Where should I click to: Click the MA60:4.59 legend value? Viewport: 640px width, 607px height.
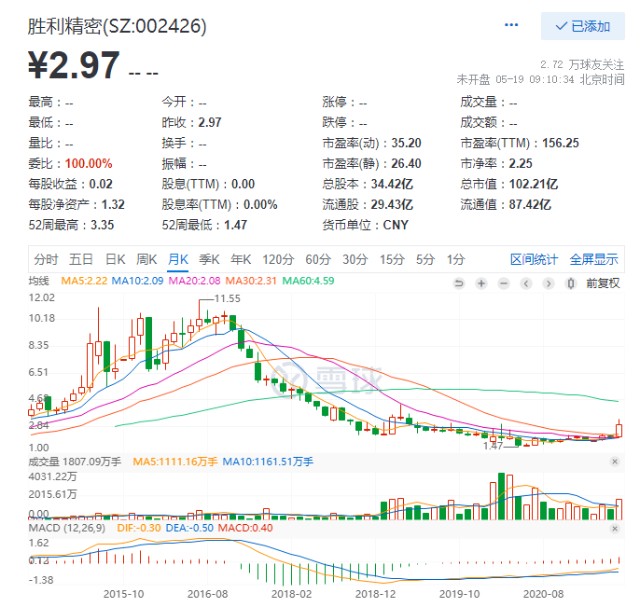(x=308, y=281)
